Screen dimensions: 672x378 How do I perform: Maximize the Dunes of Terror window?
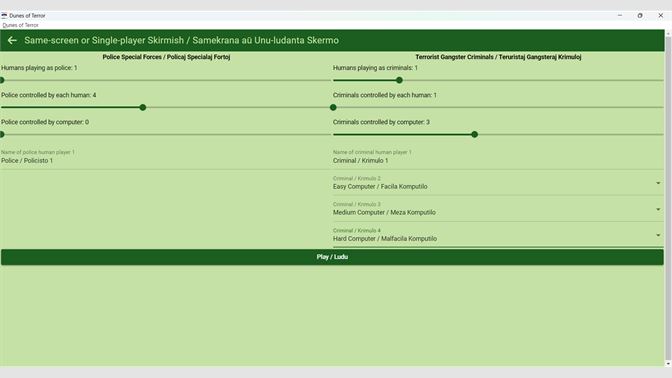point(640,15)
